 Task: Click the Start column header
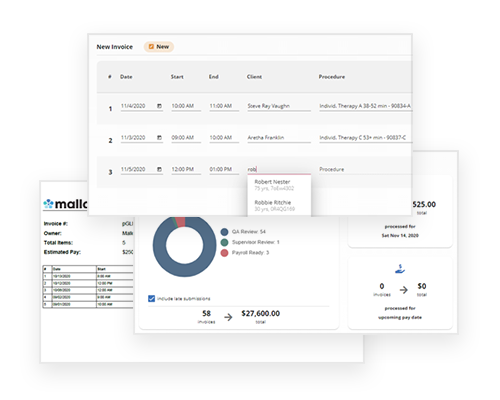(177, 77)
